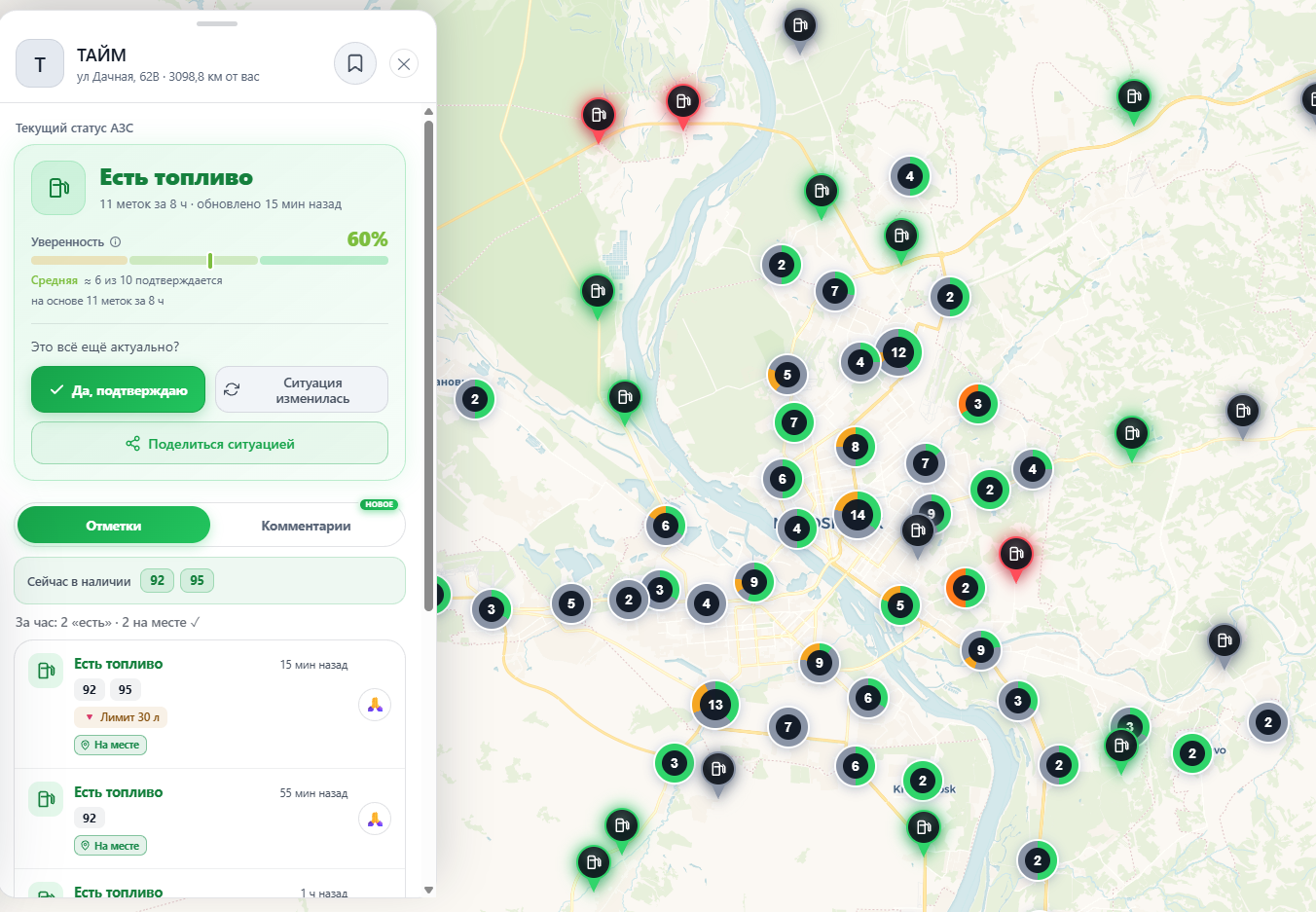Open the info tooltip beside Уверенность
1316x912 pixels.
click(115, 242)
